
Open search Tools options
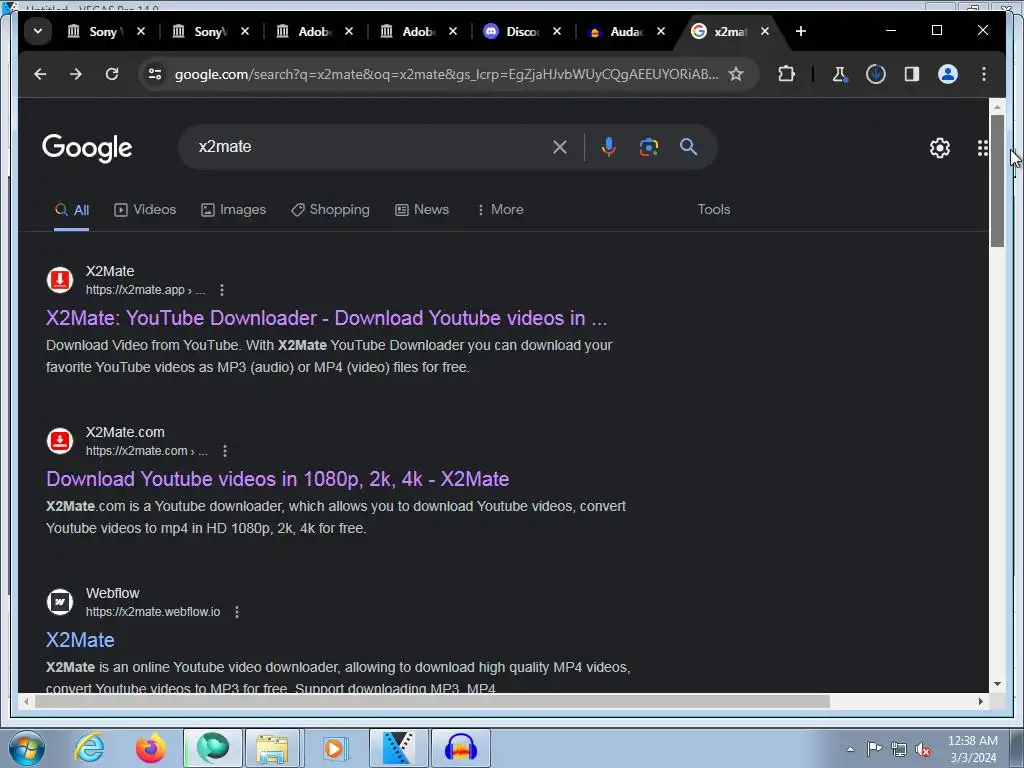pyautogui.click(x=714, y=210)
